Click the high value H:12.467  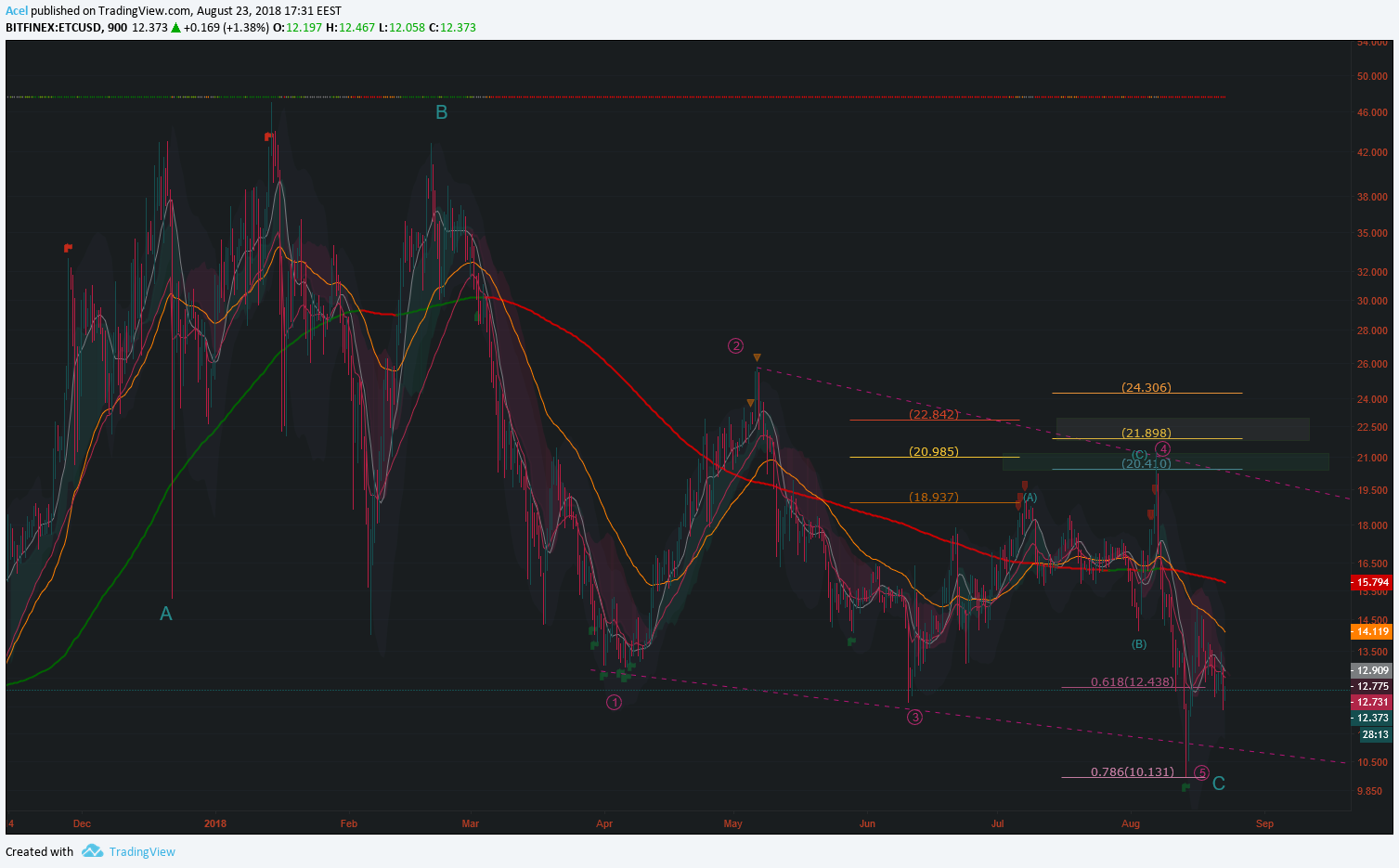(350, 28)
